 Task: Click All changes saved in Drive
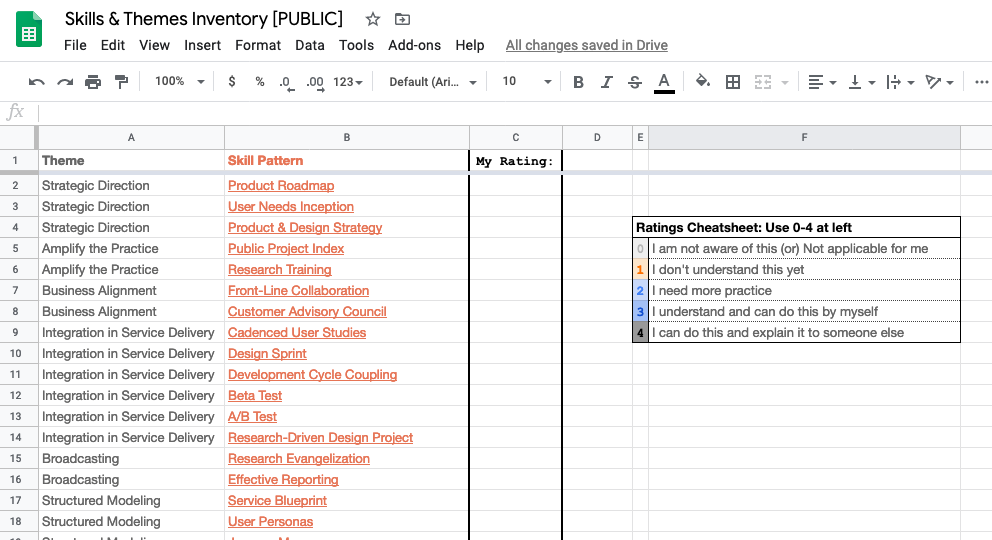pyautogui.click(x=586, y=45)
